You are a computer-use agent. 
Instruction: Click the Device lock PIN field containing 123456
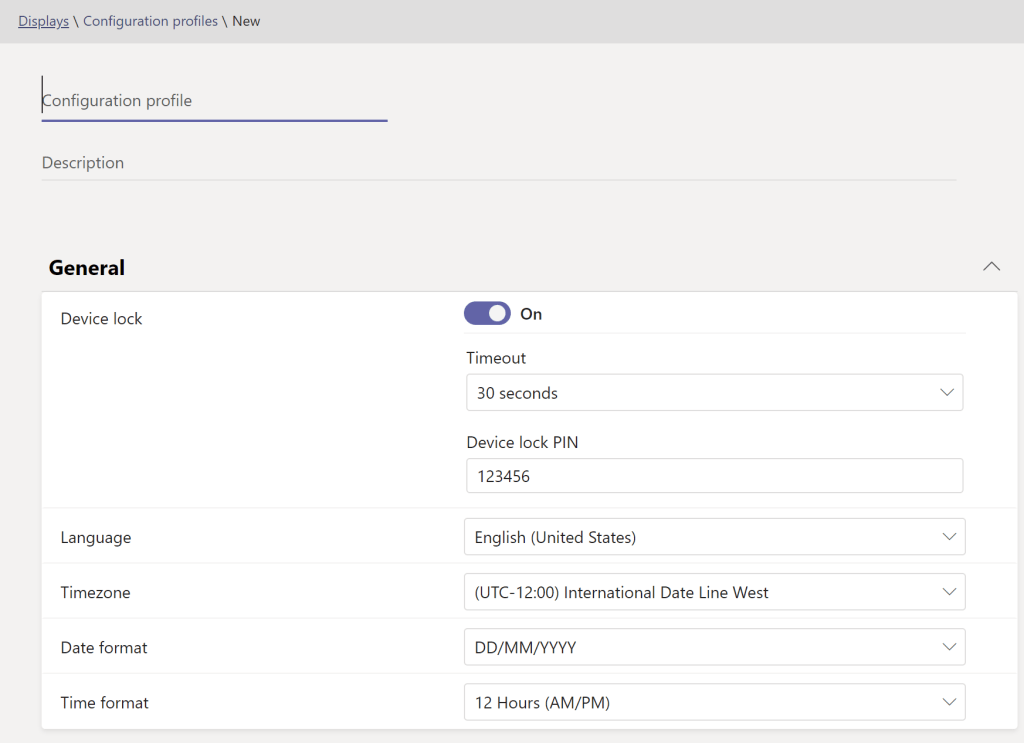point(714,477)
